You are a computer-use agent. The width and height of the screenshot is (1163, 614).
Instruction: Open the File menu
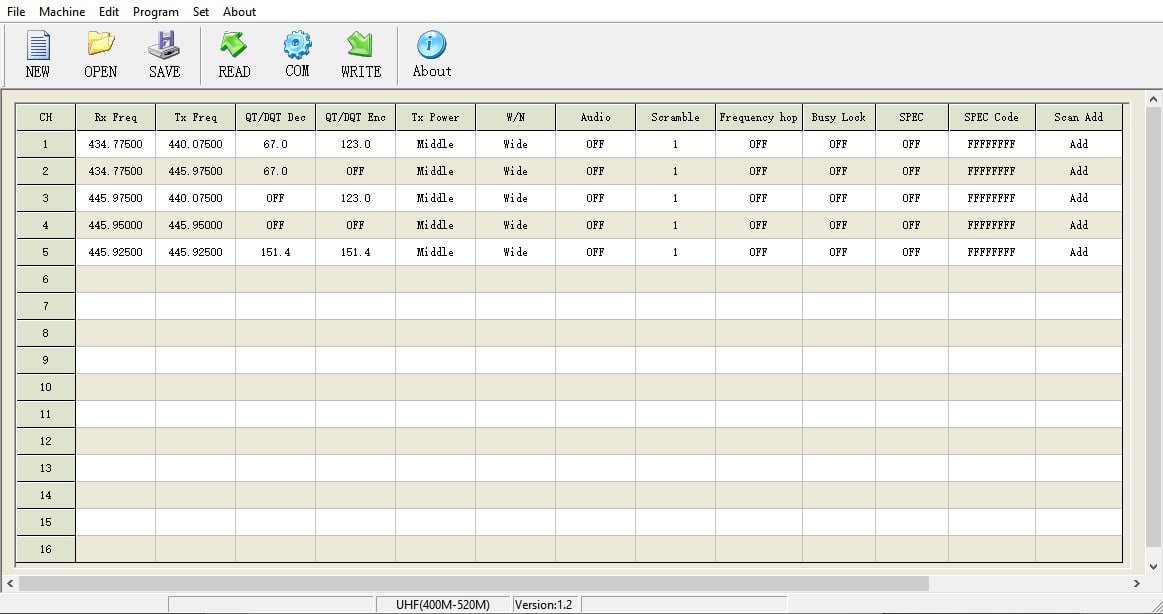pos(16,12)
